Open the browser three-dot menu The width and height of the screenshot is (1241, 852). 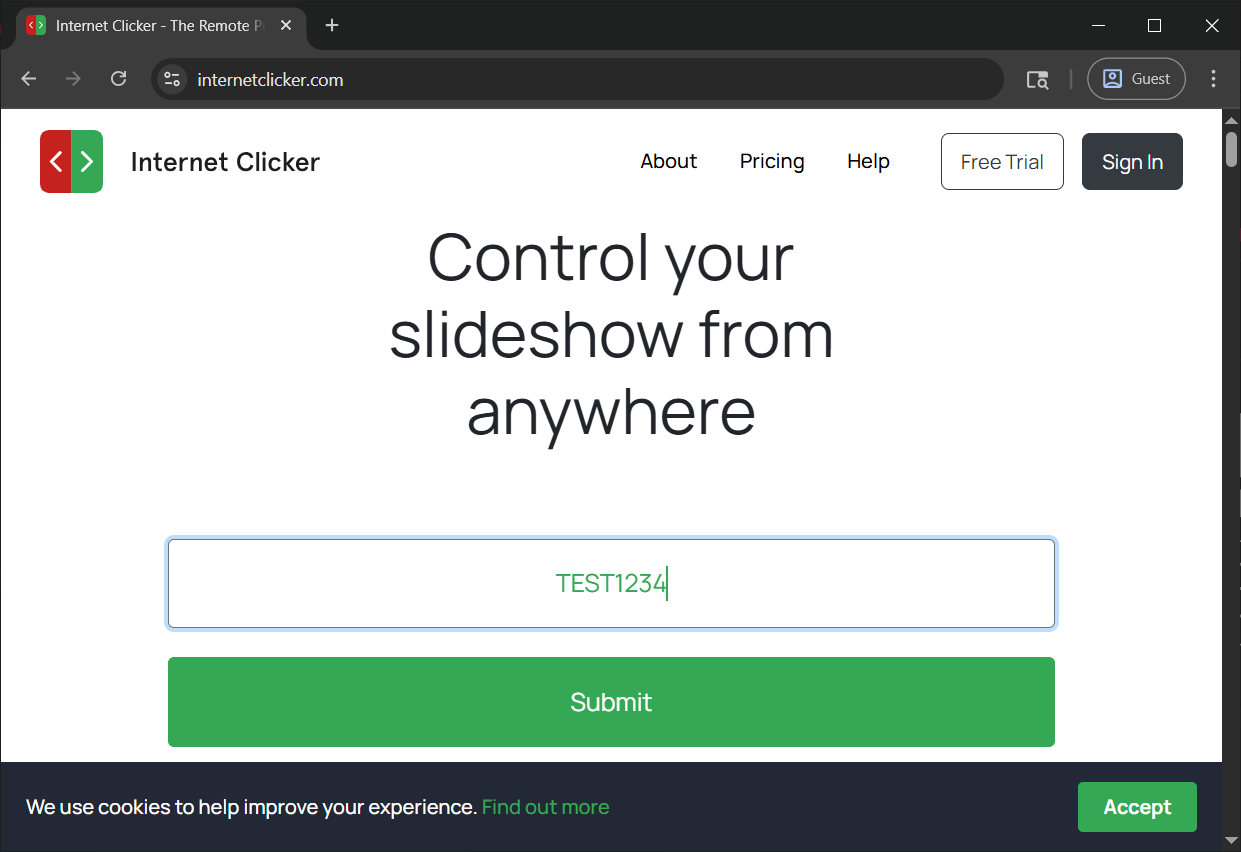(x=1213, y=78)
